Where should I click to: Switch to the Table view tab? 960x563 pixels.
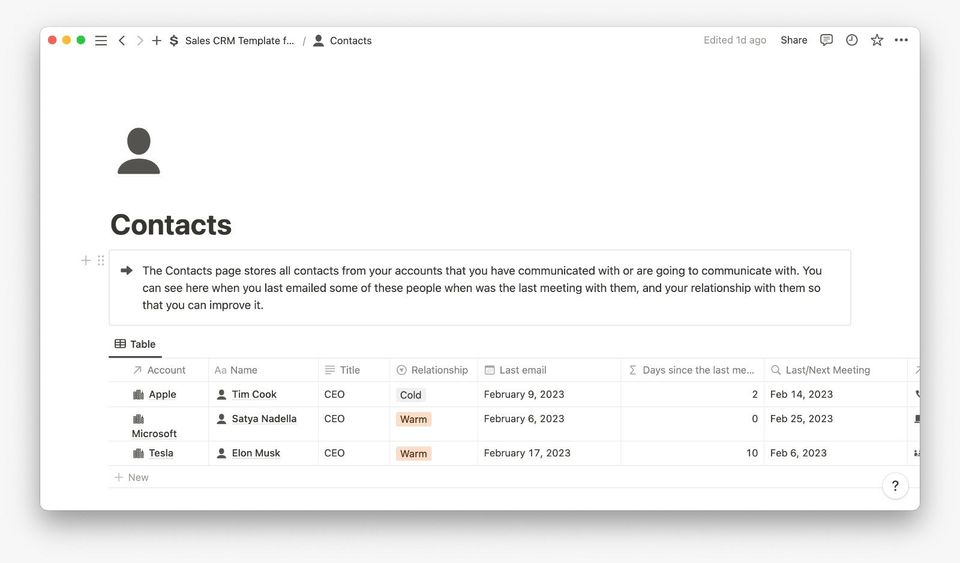click(135, 344)
